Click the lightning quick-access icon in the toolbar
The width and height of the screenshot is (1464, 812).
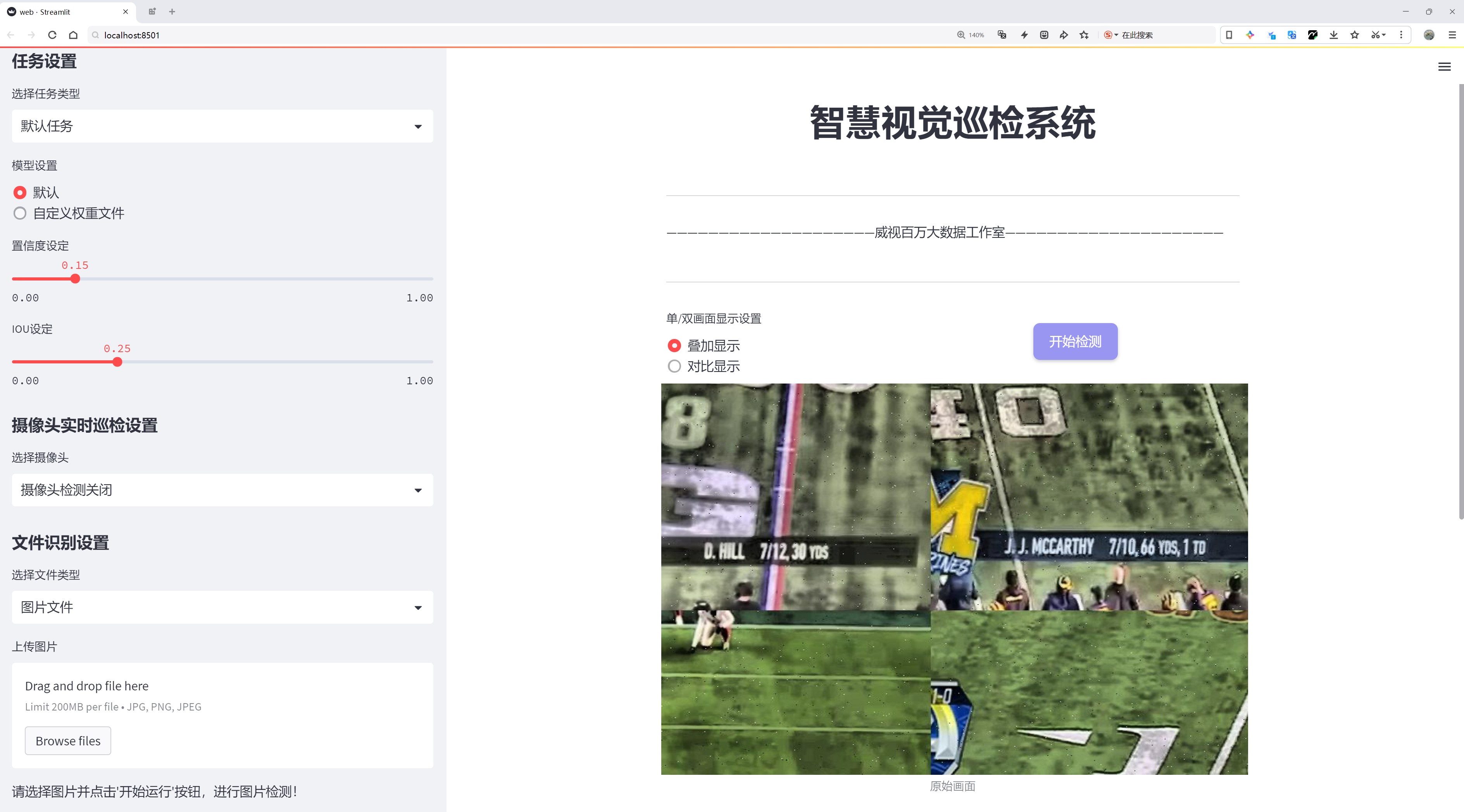pyautogui.click(x=1025, y=34)
